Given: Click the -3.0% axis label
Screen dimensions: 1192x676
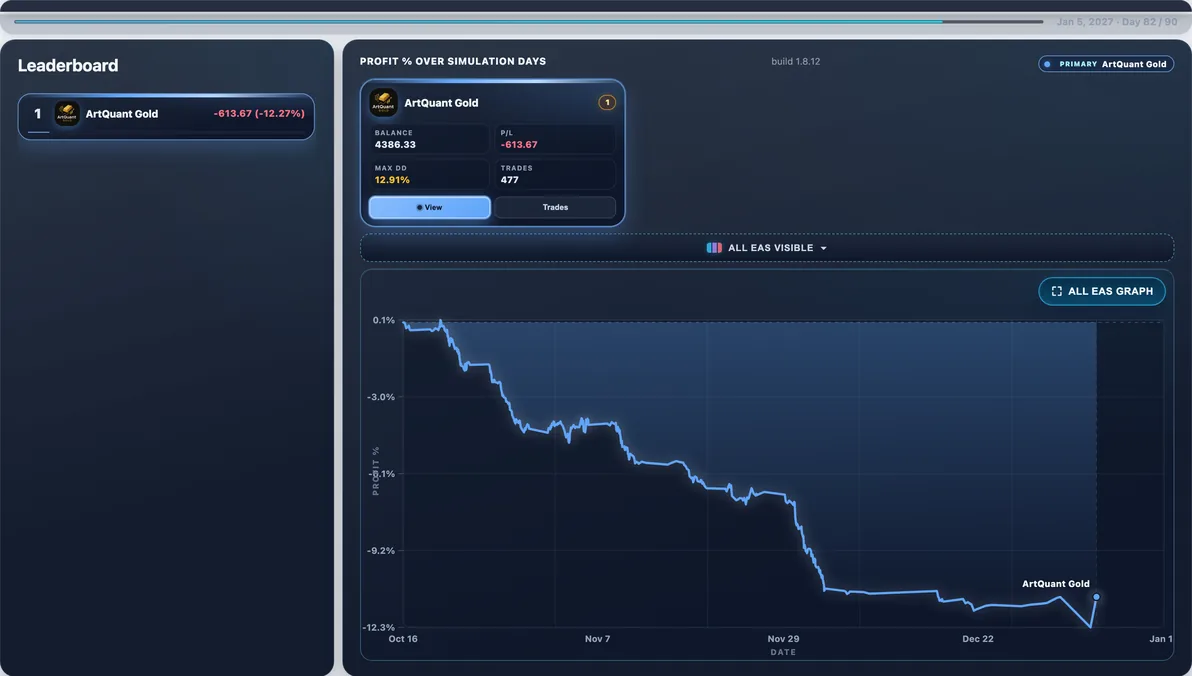Looking at the screenshot, I should tap(381, 397).
